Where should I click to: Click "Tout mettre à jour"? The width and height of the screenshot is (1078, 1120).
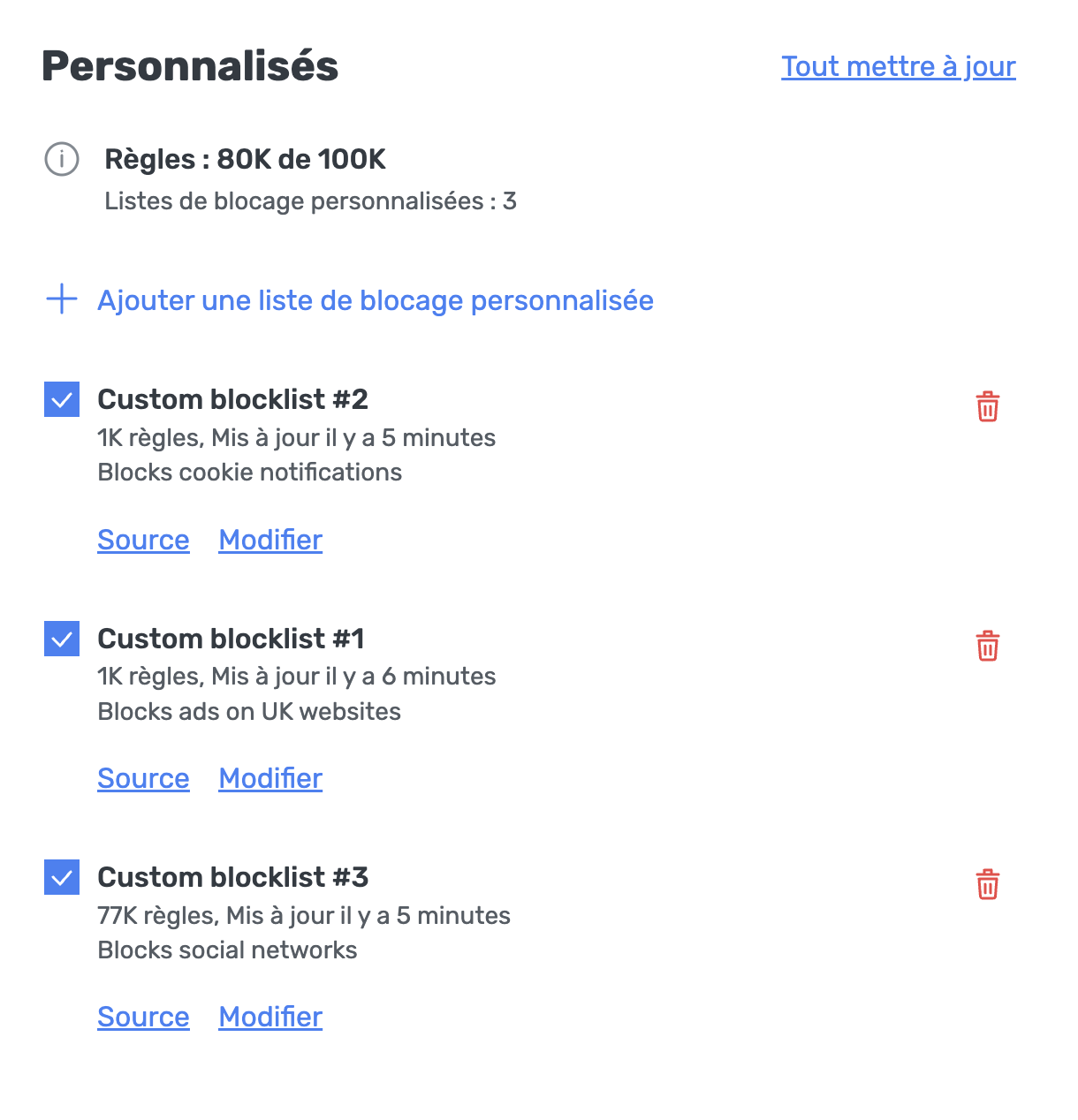pos(898,66)
